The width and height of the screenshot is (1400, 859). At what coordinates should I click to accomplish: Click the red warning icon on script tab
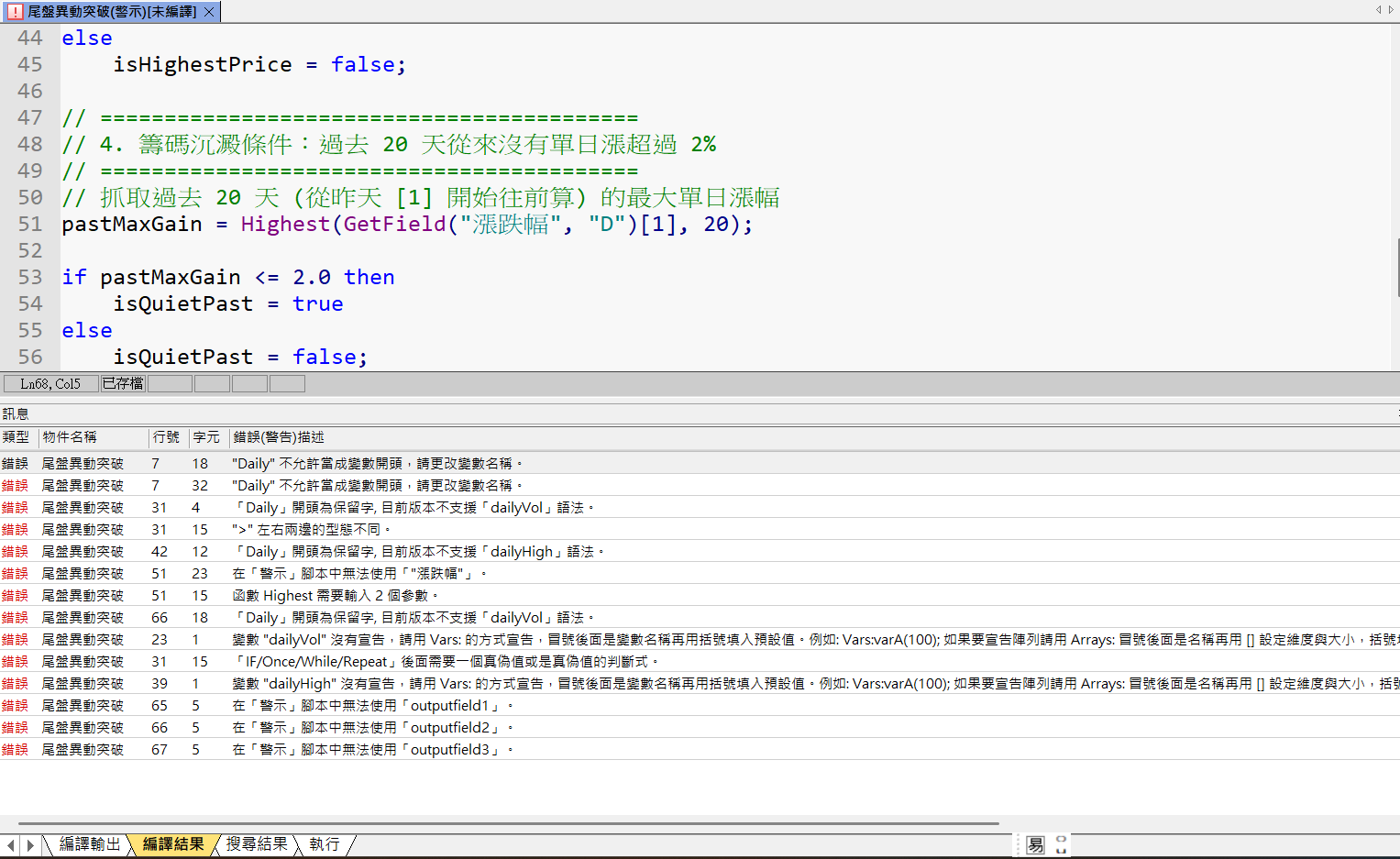click(15, 12)
